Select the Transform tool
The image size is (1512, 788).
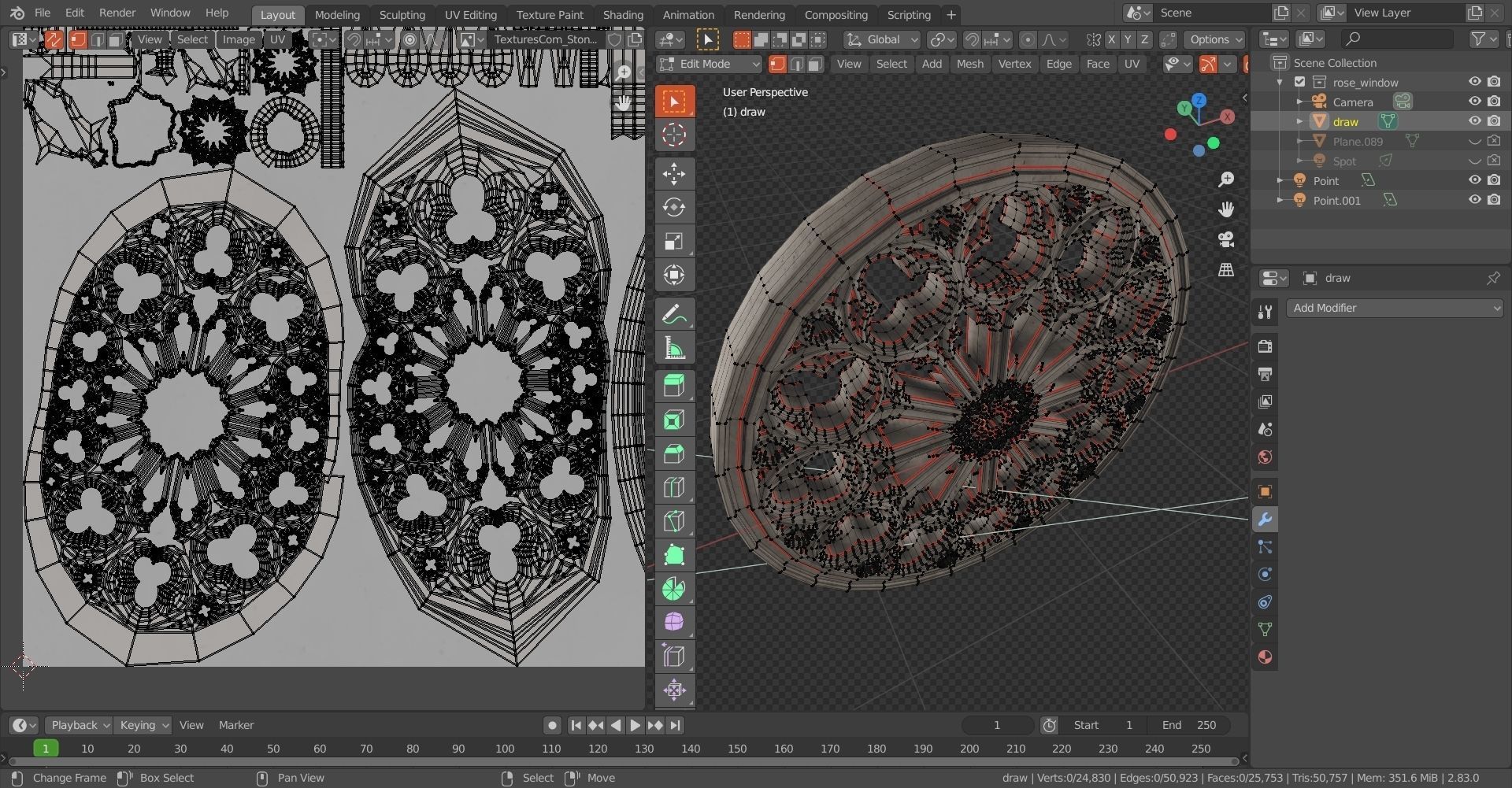[674, 275]
